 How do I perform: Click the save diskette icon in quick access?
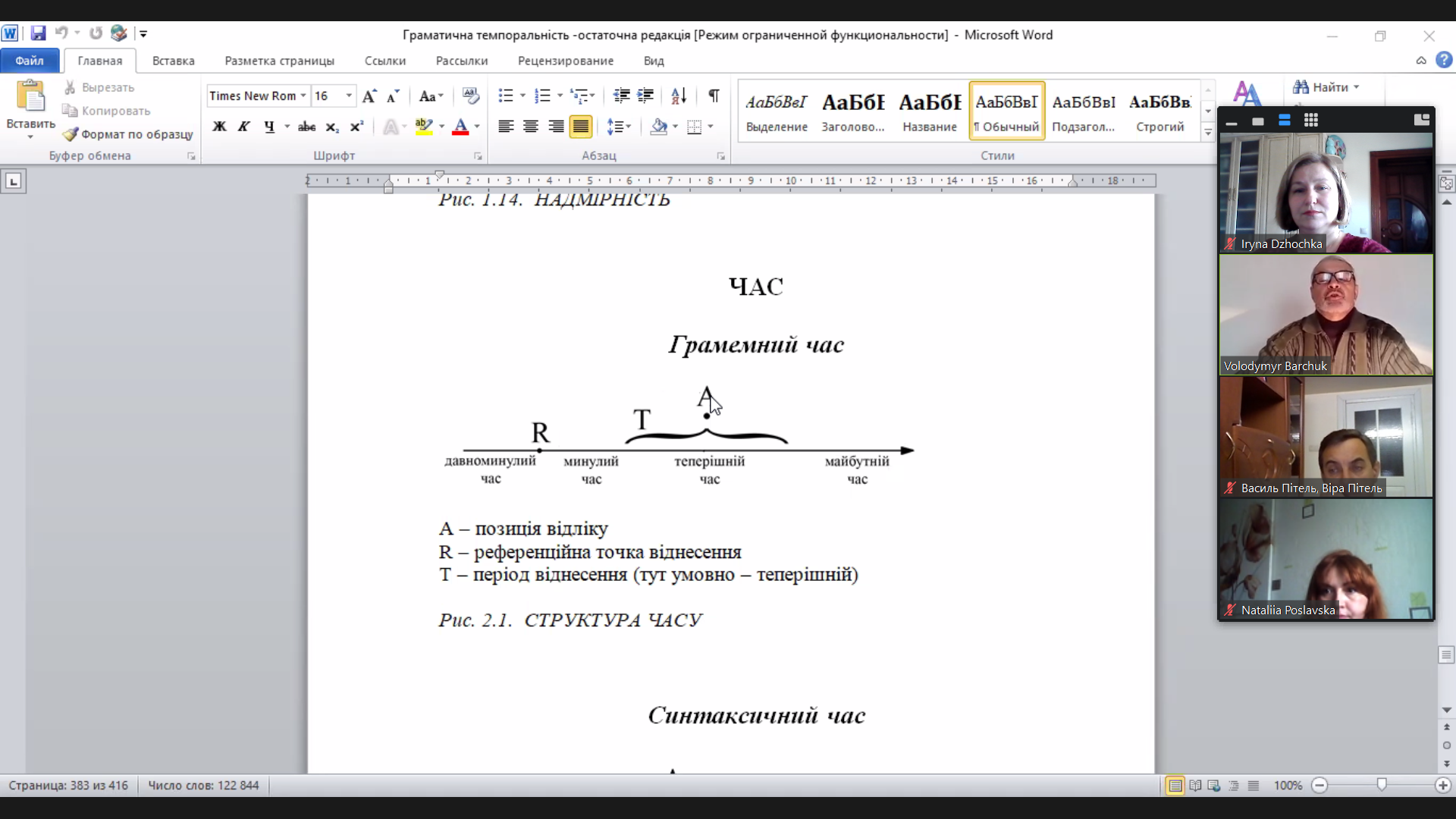click(38, 33)
